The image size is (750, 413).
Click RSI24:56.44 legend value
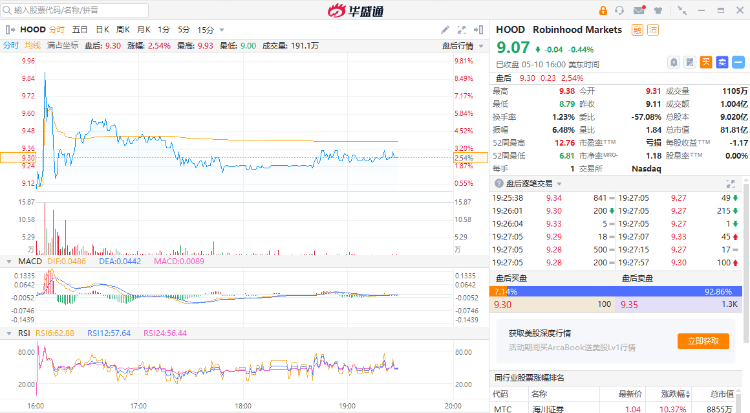click(x=165, y=333)
